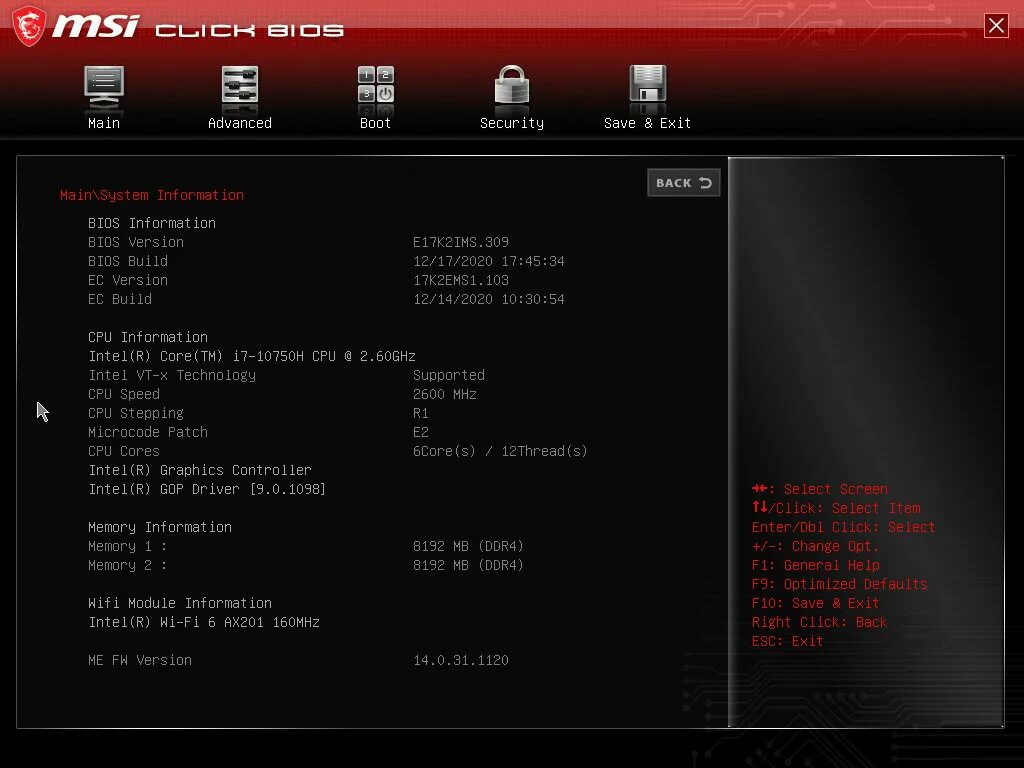Image resolution: width=1024 pixels, height=768 pixels.
Task: Click the Select Screen help line
Action: click(820, 489)
